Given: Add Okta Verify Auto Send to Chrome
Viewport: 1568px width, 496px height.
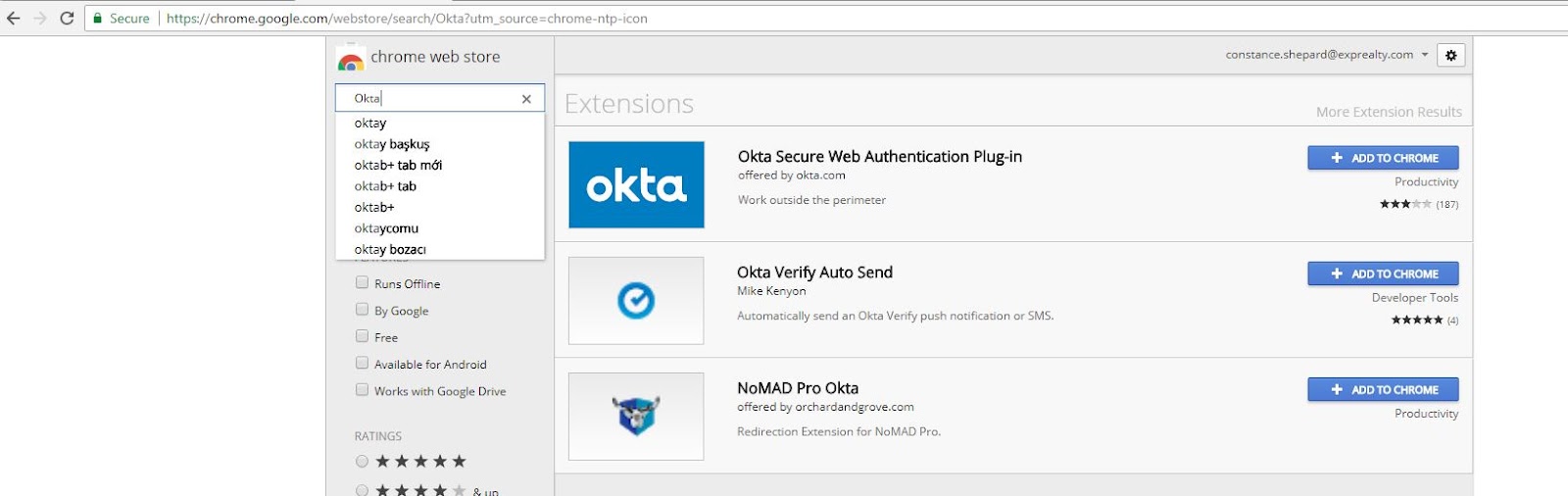Looking at the screenshot, I should [x=1383, y=273].
